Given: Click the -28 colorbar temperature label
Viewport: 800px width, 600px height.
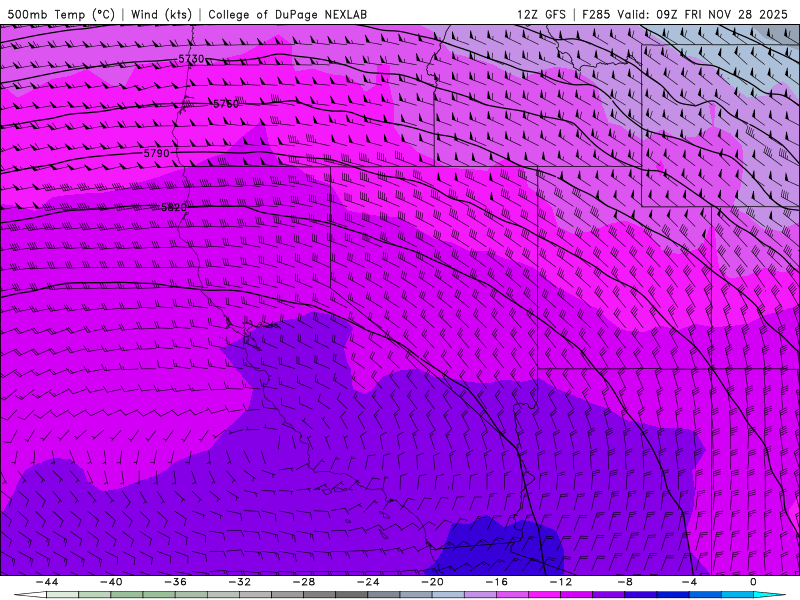Looking at the screenshot, I should (304, 582).
